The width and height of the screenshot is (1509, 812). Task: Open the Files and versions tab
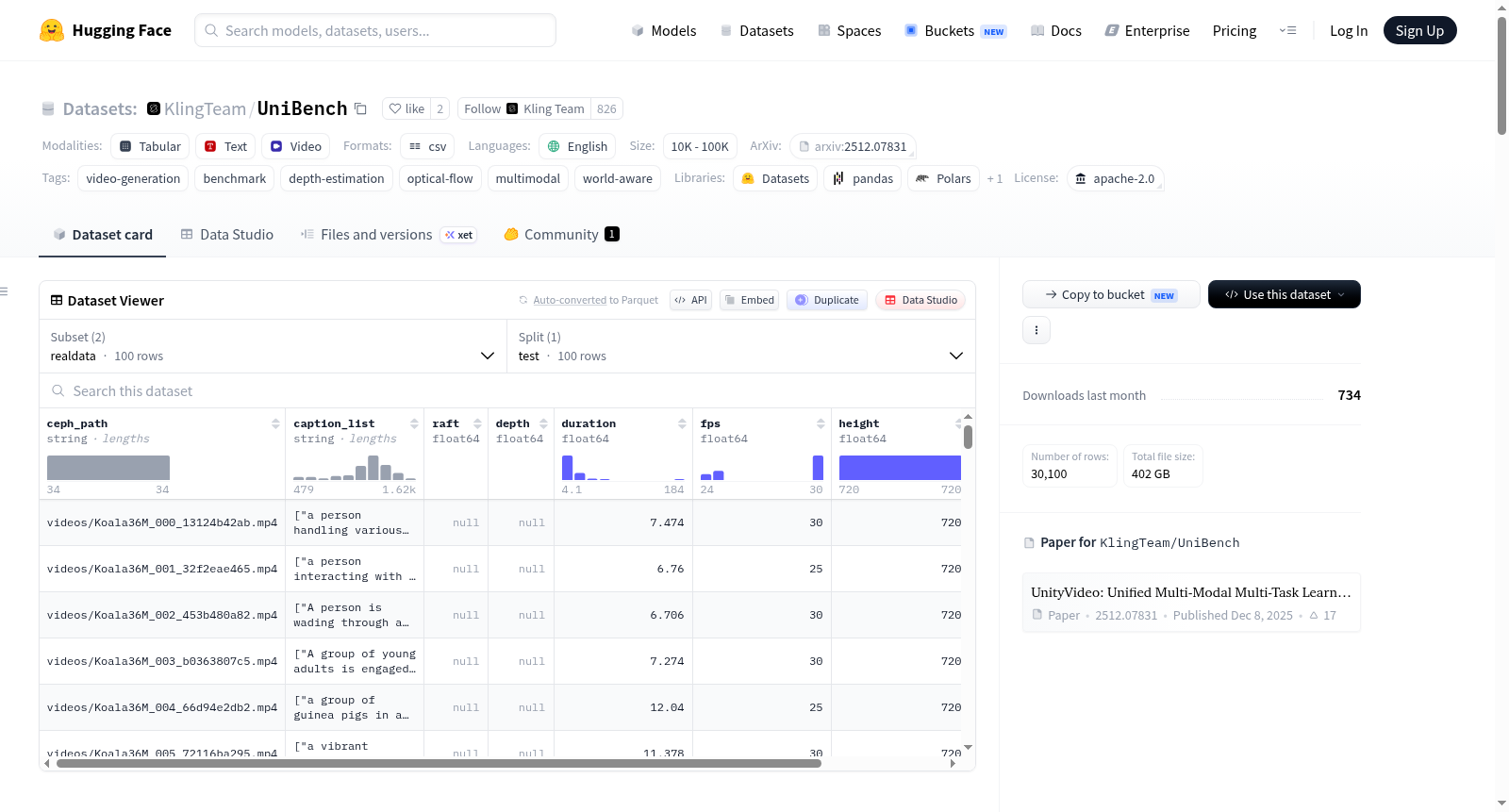pos(389,235)
